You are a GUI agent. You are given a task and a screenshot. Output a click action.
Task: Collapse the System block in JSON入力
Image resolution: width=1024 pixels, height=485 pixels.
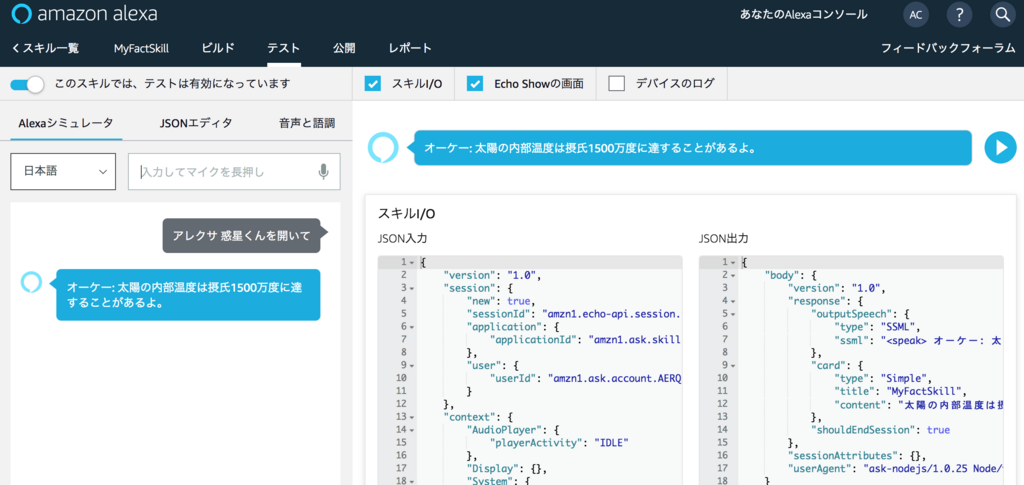pyautogui.click(x=411, y=480)
